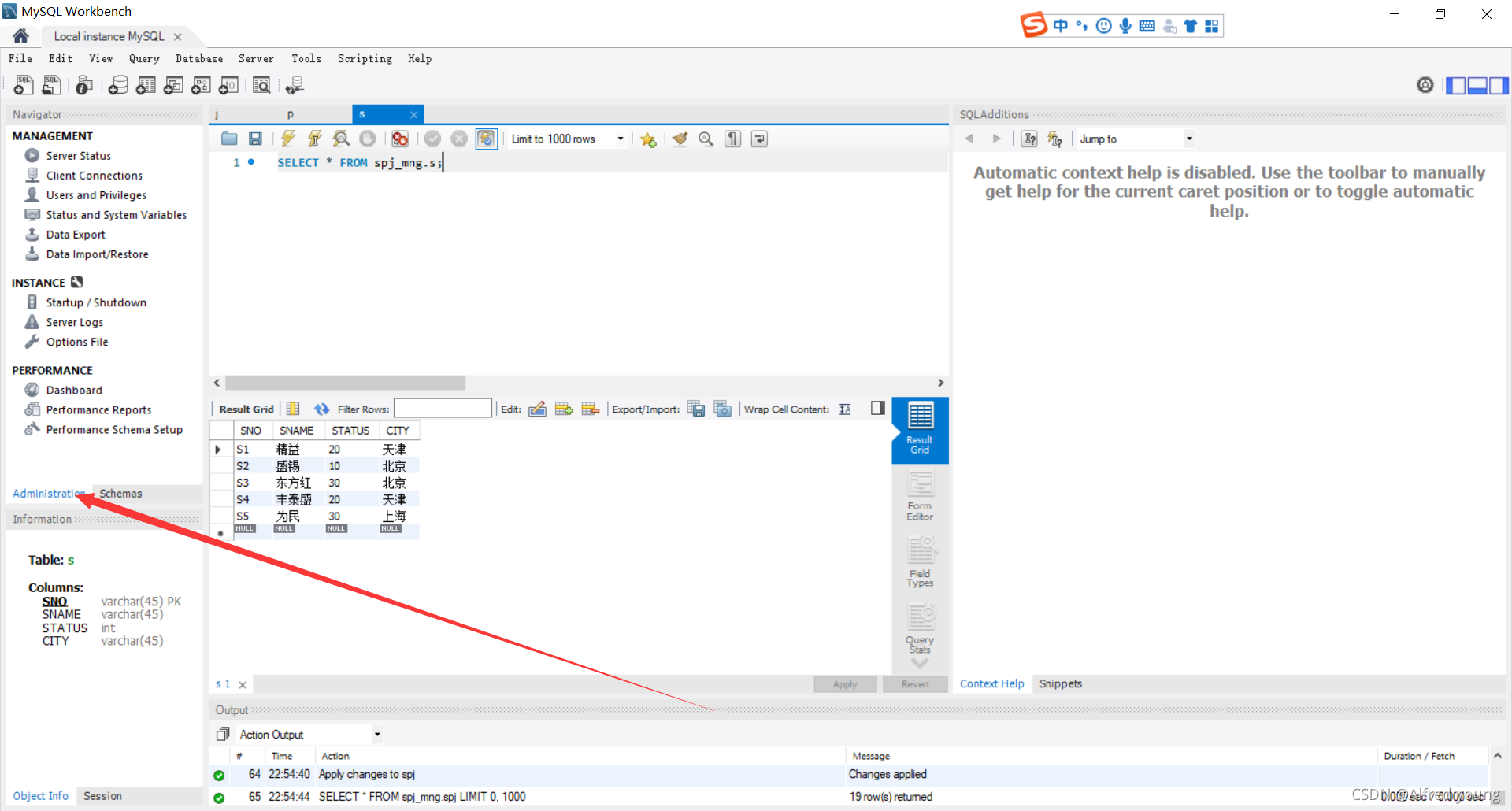Screen dimensions: 1512x811
Task: Click the Rollback transaction icon
Action: click(x=459, y=139)
